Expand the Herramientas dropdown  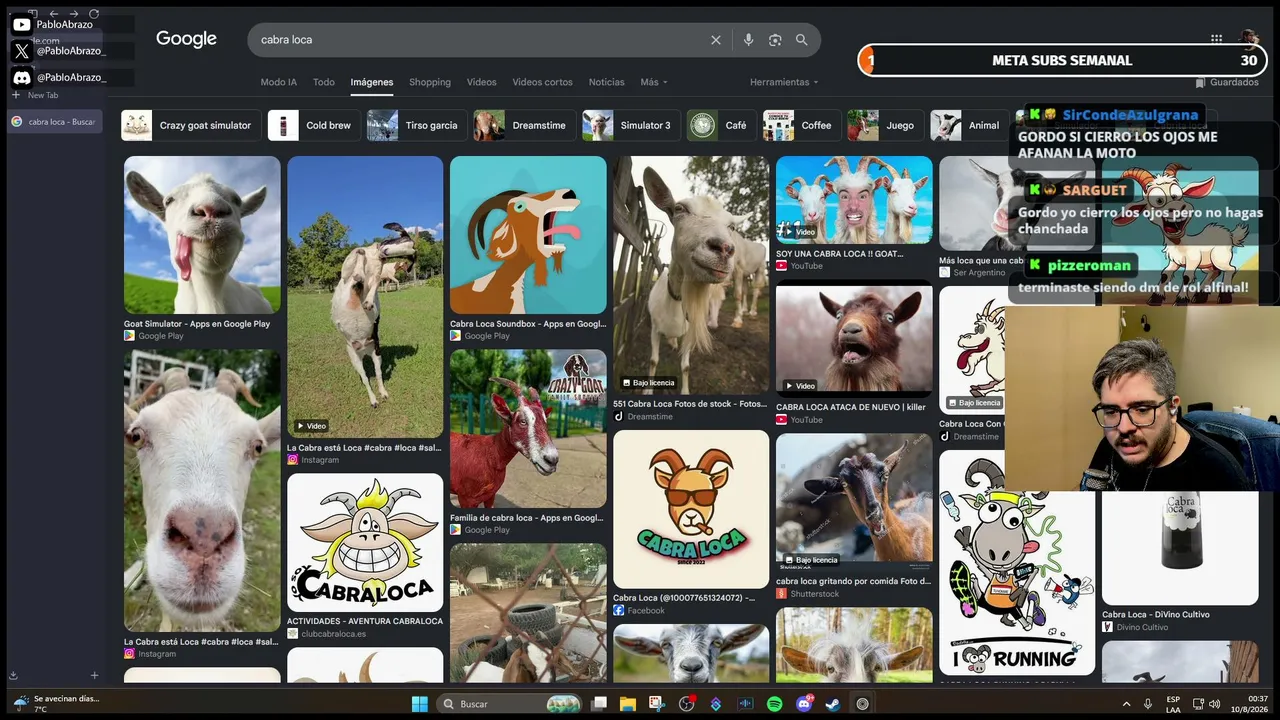coord(784,82)
